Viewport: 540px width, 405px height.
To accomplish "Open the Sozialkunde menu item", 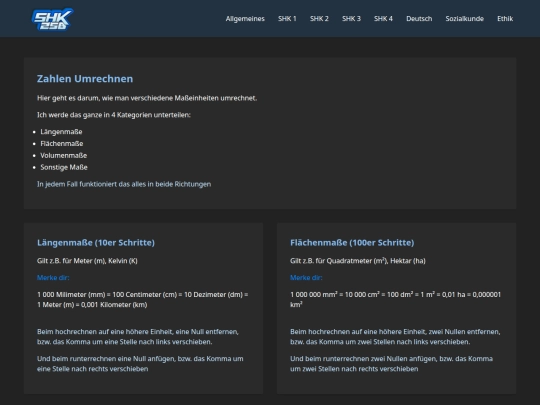I will 465,19.
